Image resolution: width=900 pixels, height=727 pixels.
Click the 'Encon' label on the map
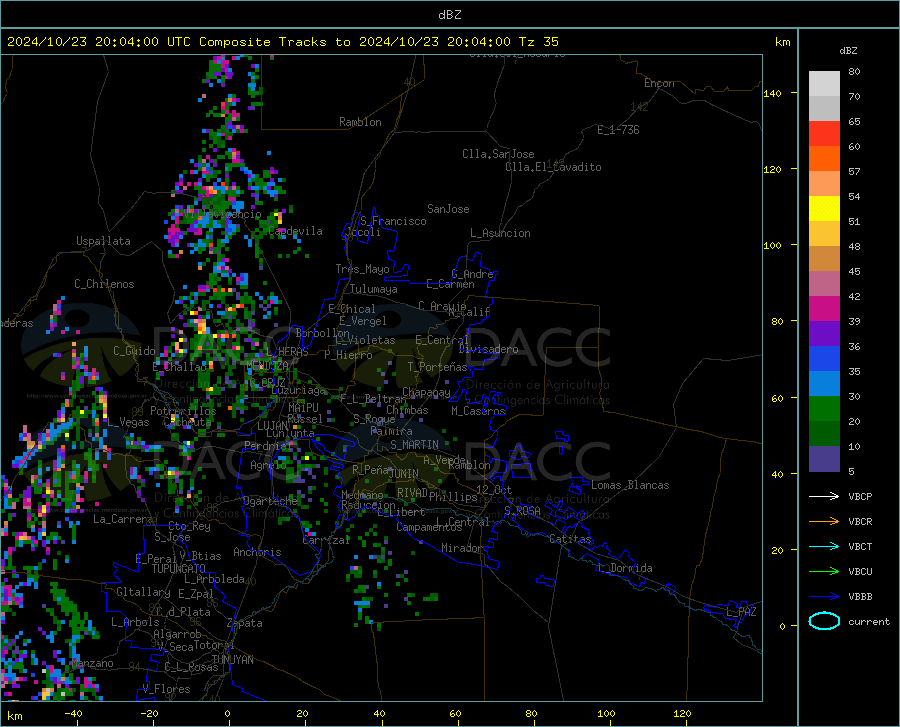[x=659, y=83]
